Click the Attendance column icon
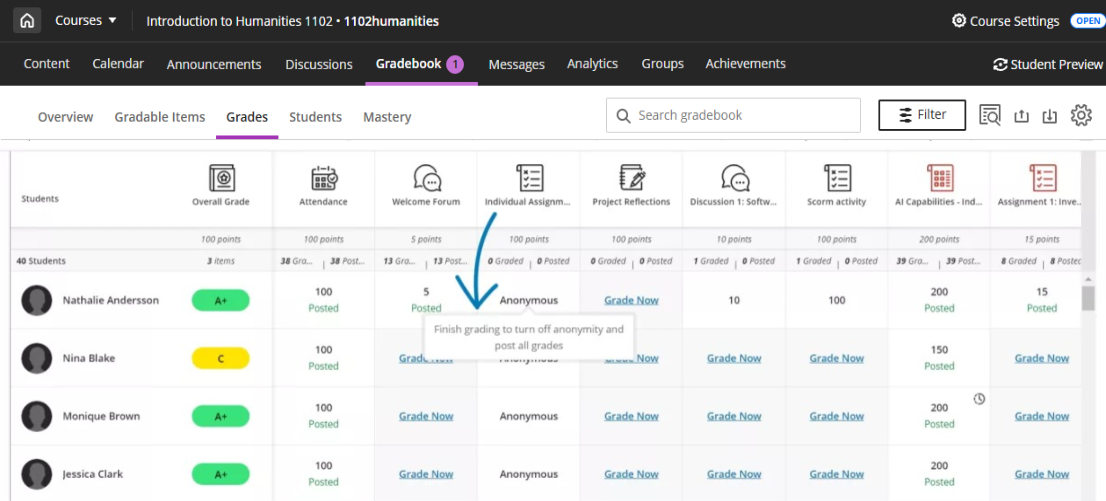 point(324,178)
